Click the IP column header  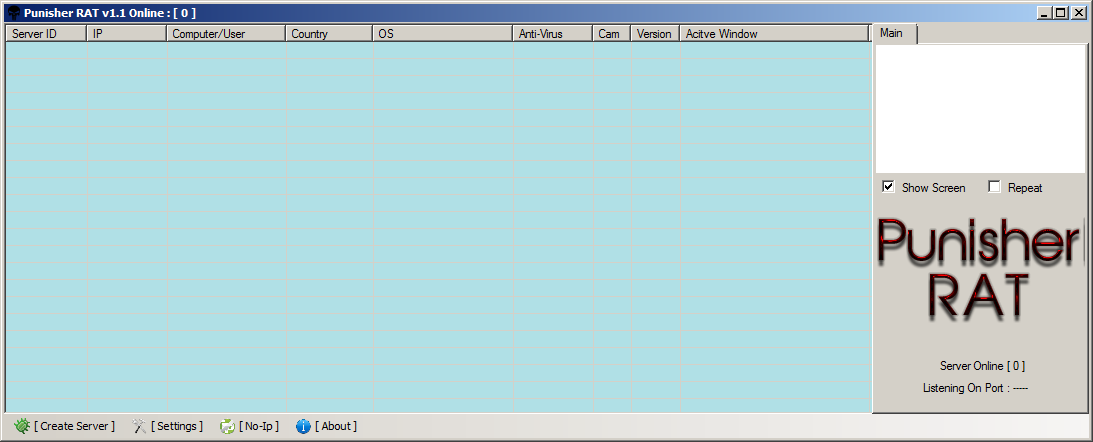[x=126, y=34]
